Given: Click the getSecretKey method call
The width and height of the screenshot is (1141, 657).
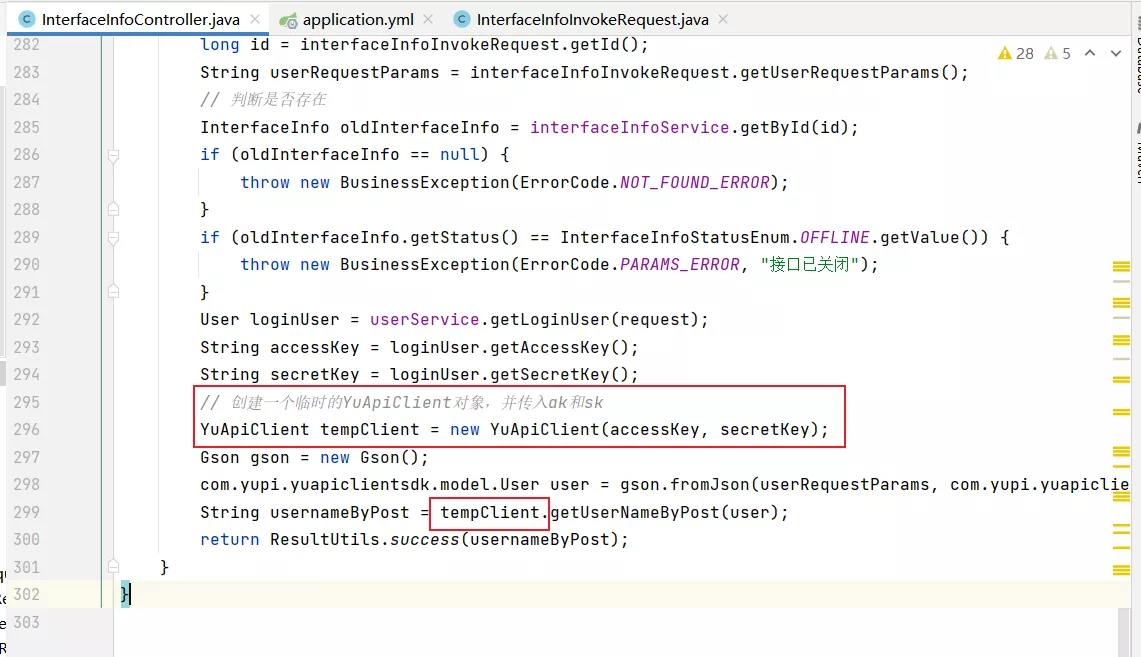Looking at the screenshot, I should point(549,374).
